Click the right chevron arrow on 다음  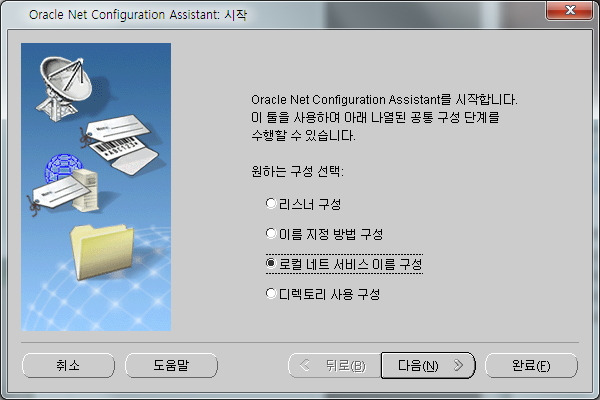(x=458, y=365)
